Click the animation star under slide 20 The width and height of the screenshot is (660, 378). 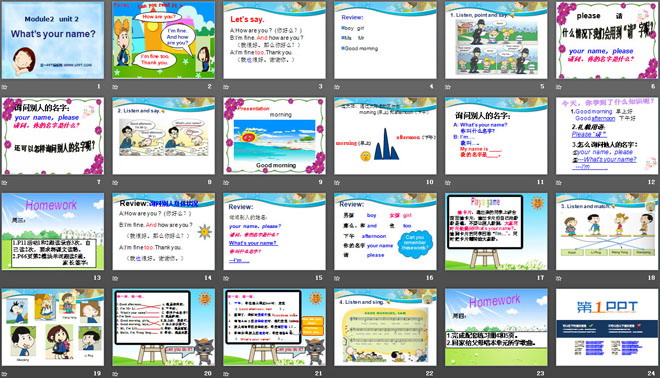pyautogui.click(x=115, y=373)
